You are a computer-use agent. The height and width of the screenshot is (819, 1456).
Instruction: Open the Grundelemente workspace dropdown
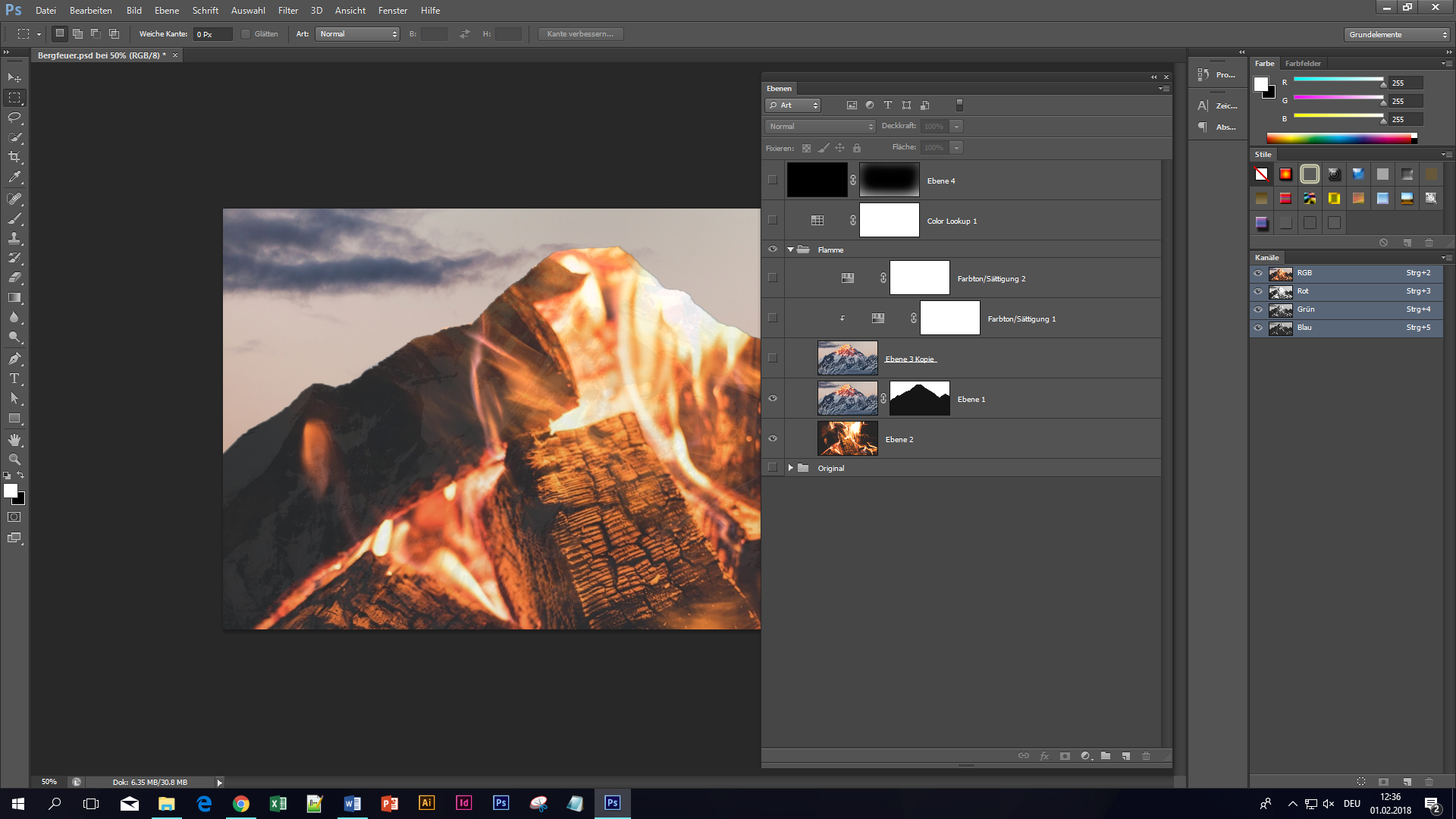click(1395, 34)
